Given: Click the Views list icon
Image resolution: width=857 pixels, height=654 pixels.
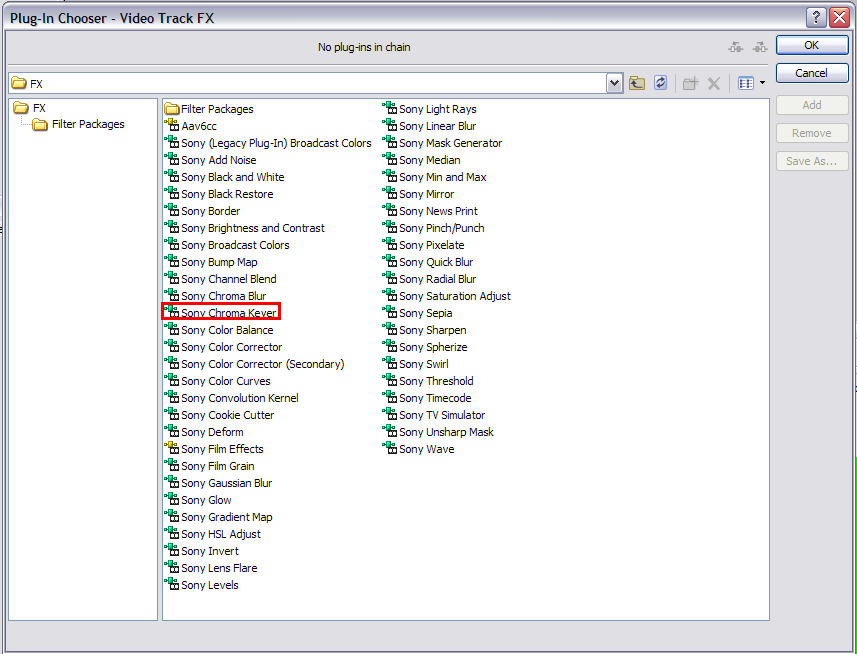Looking at the screenshot, I should [x=746, y=83].
